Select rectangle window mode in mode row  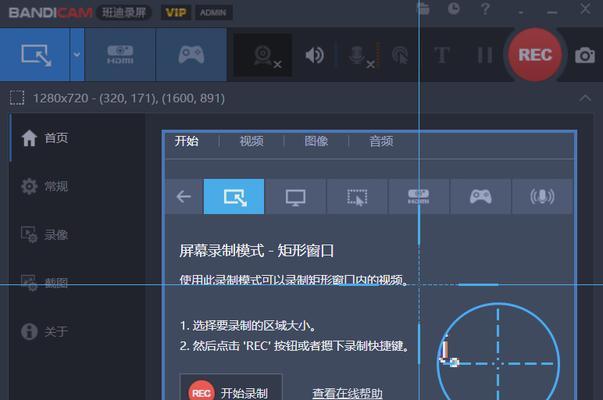(234, 197)
